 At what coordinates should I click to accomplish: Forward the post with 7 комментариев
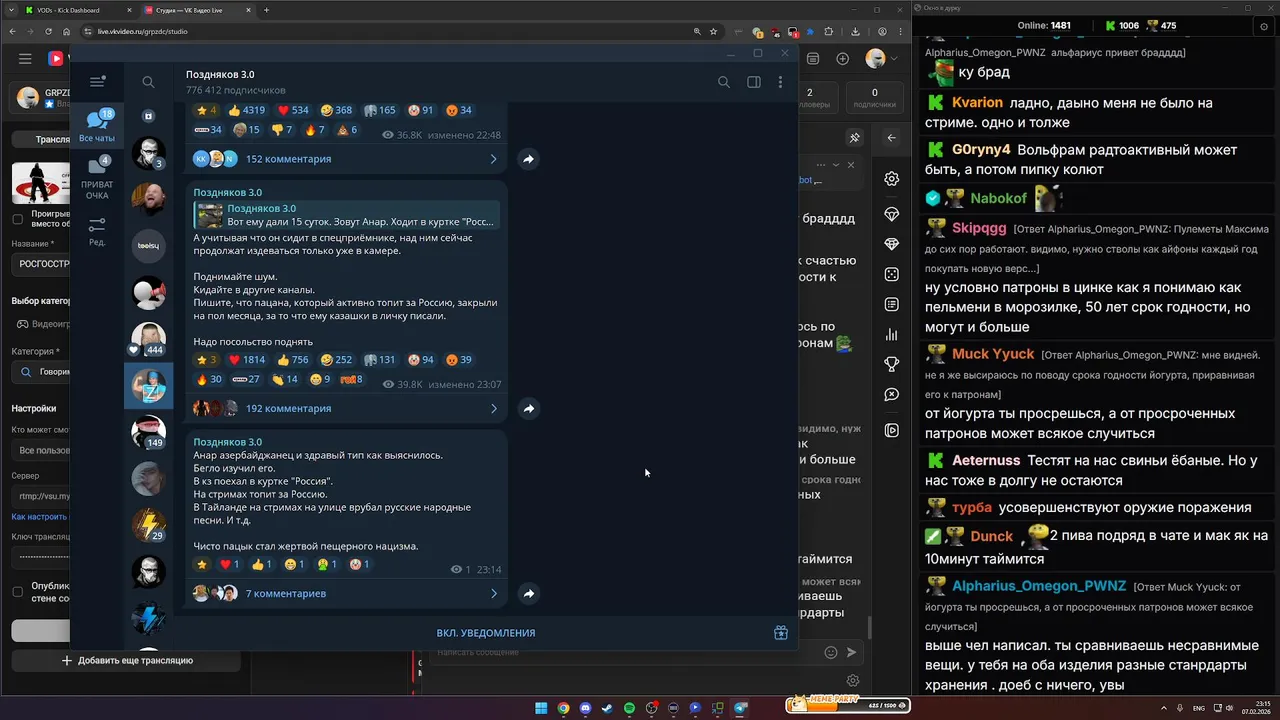click(x=528, y=593)
